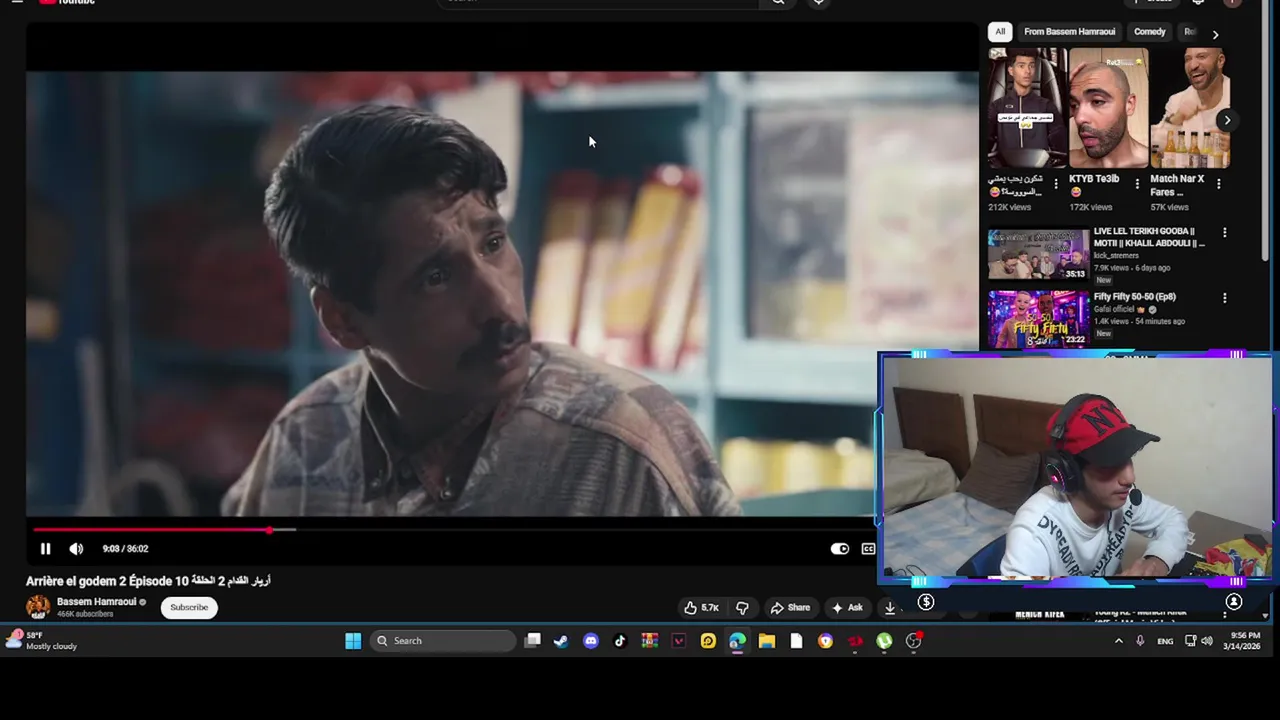
Task: Open the YouTube notifications bell
Action: pos(1198,3)
